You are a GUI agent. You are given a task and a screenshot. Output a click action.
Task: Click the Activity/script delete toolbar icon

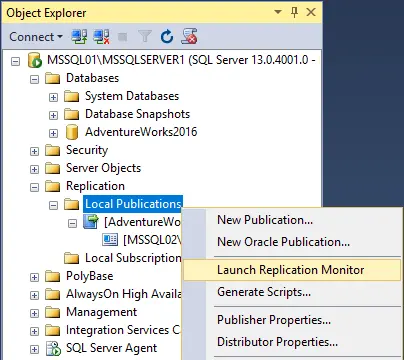(x=189, y=37)
